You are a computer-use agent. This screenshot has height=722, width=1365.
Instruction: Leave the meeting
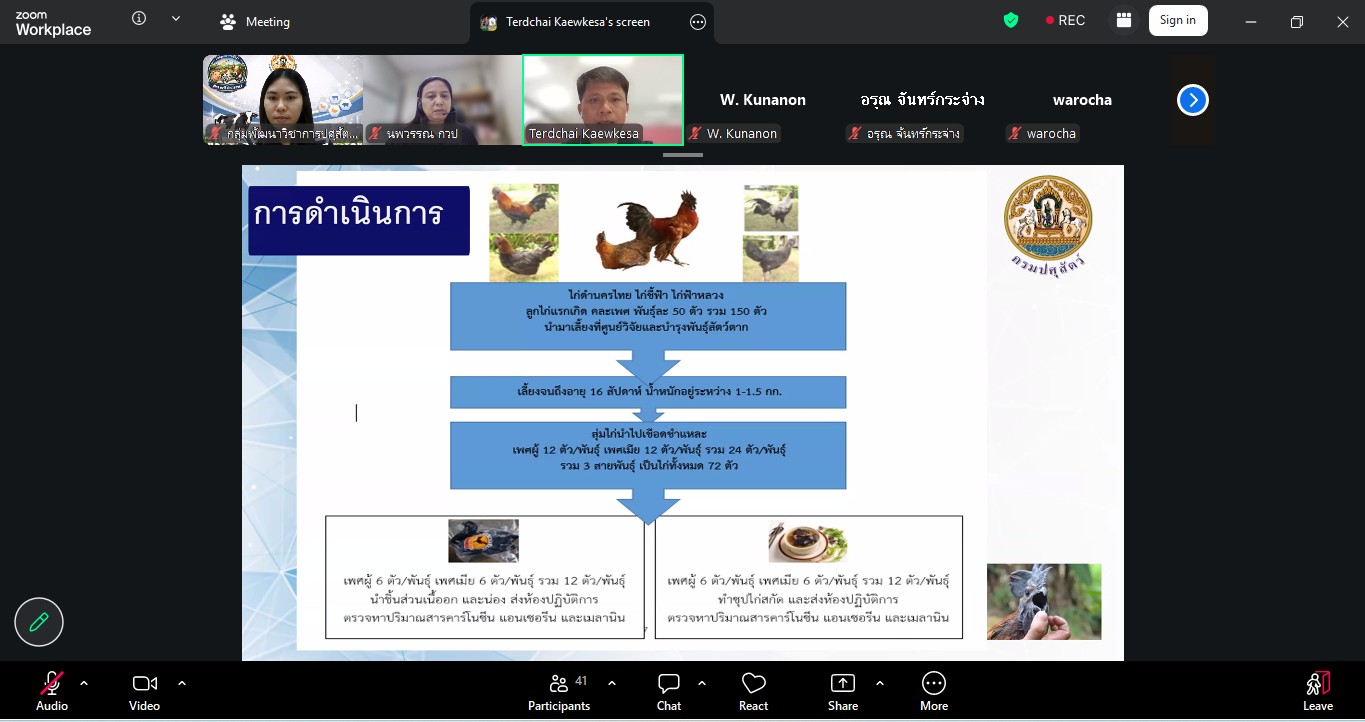(1317, 691)
